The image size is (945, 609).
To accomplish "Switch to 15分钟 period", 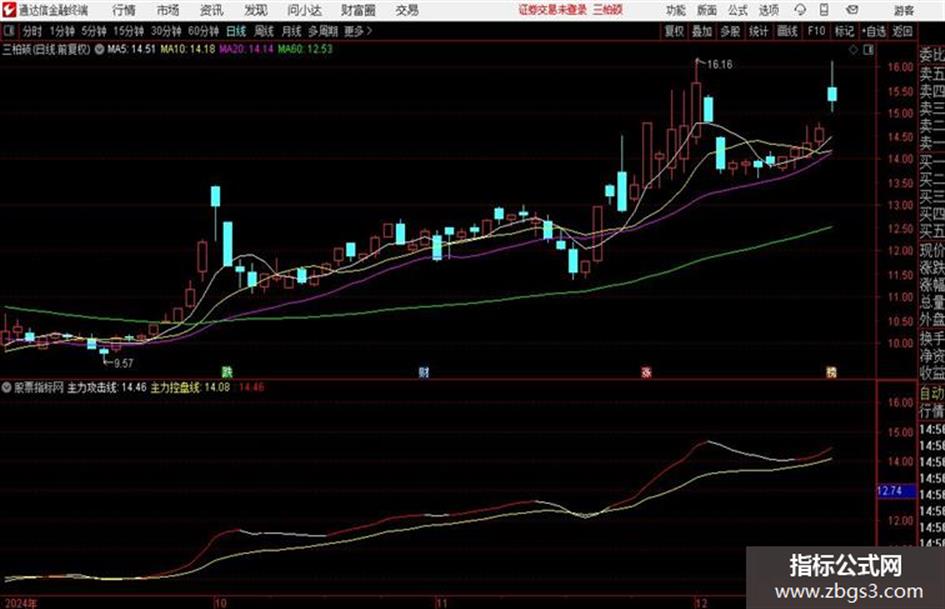I will point(128,31).
